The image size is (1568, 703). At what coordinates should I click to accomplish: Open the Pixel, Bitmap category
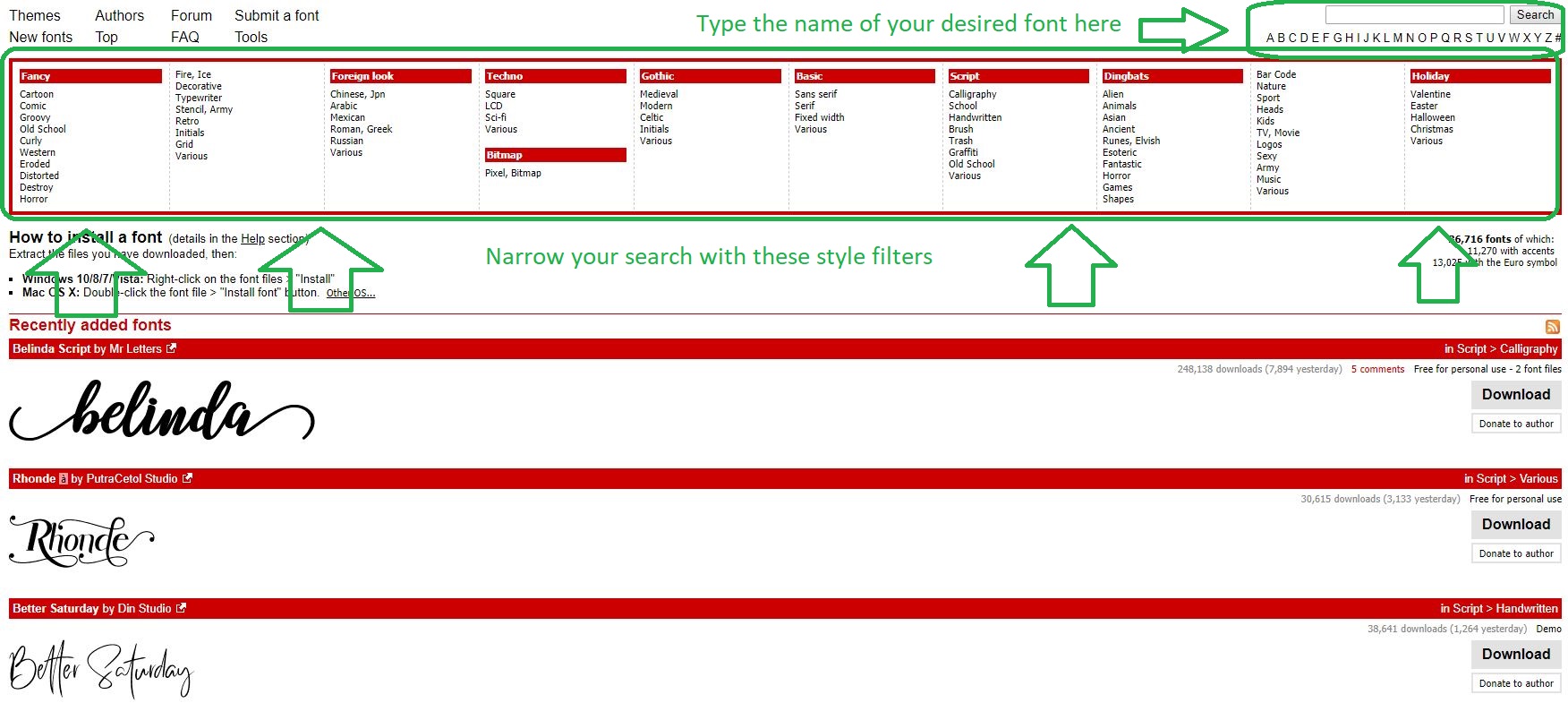[513, 173]
